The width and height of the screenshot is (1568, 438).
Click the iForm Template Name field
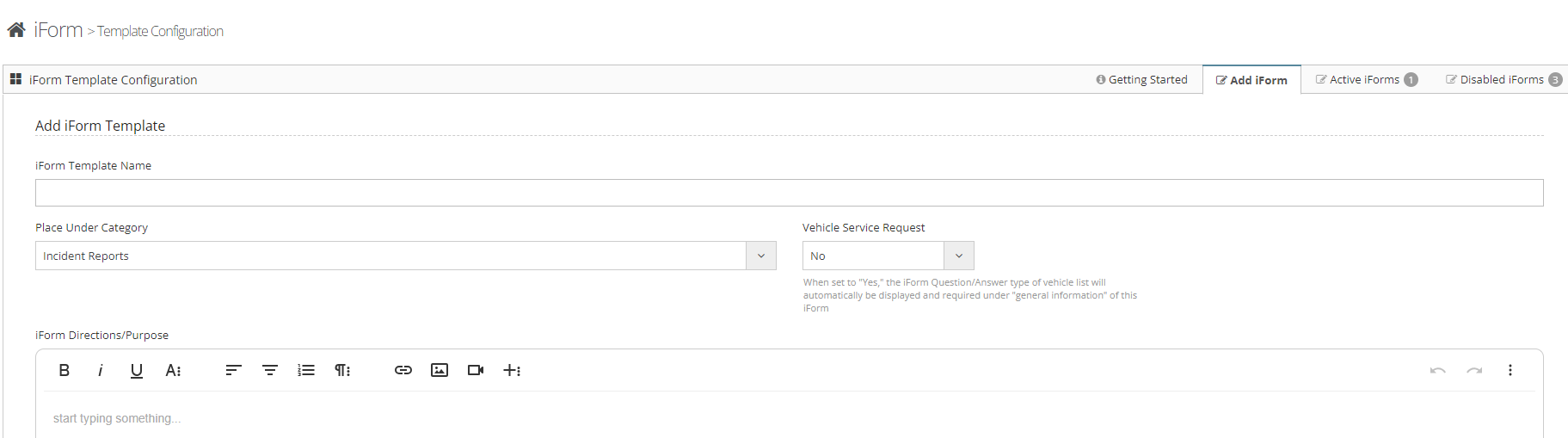pyautogui.click(x=789, y=193)
